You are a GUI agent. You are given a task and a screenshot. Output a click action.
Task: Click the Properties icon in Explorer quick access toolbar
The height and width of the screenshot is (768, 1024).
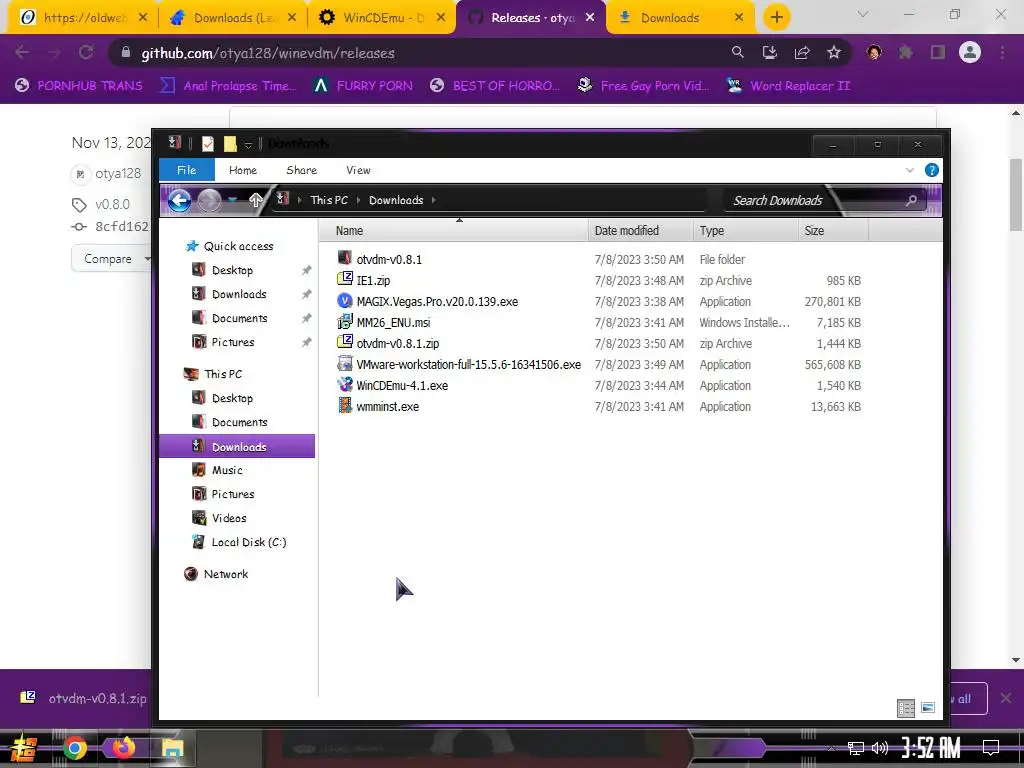208,144
